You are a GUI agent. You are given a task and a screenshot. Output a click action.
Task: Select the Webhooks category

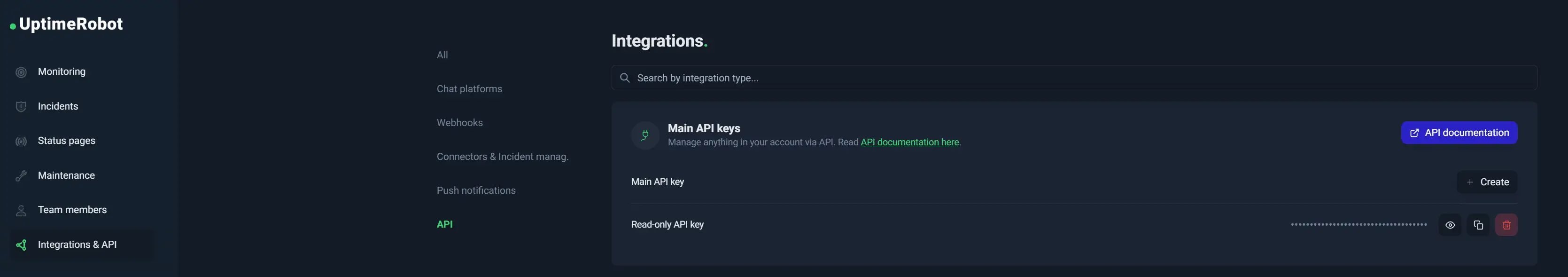click(x=459, y=122)
